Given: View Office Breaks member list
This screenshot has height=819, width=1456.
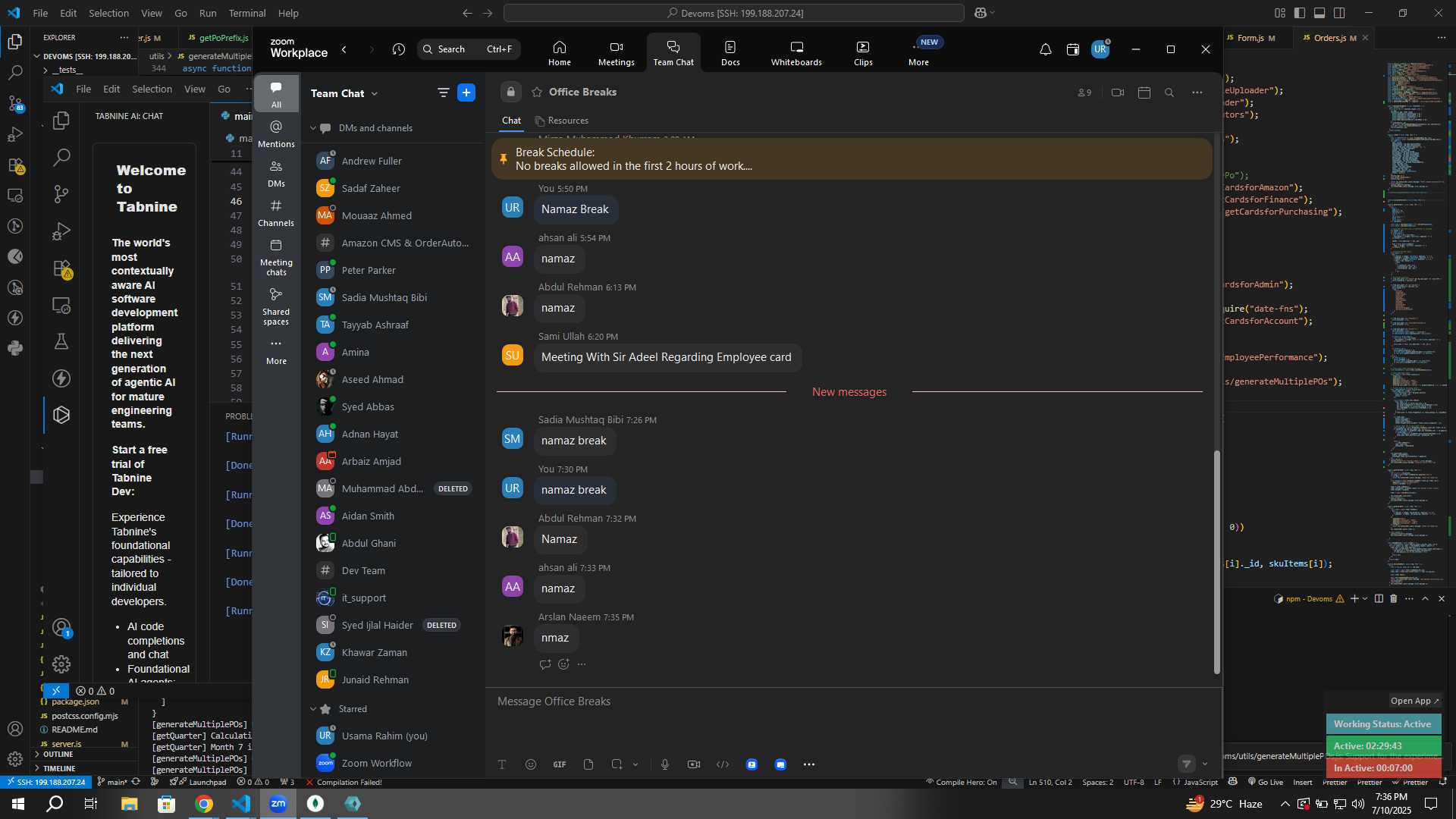Looking at the screenshot, I should (x=1084, y=93).
